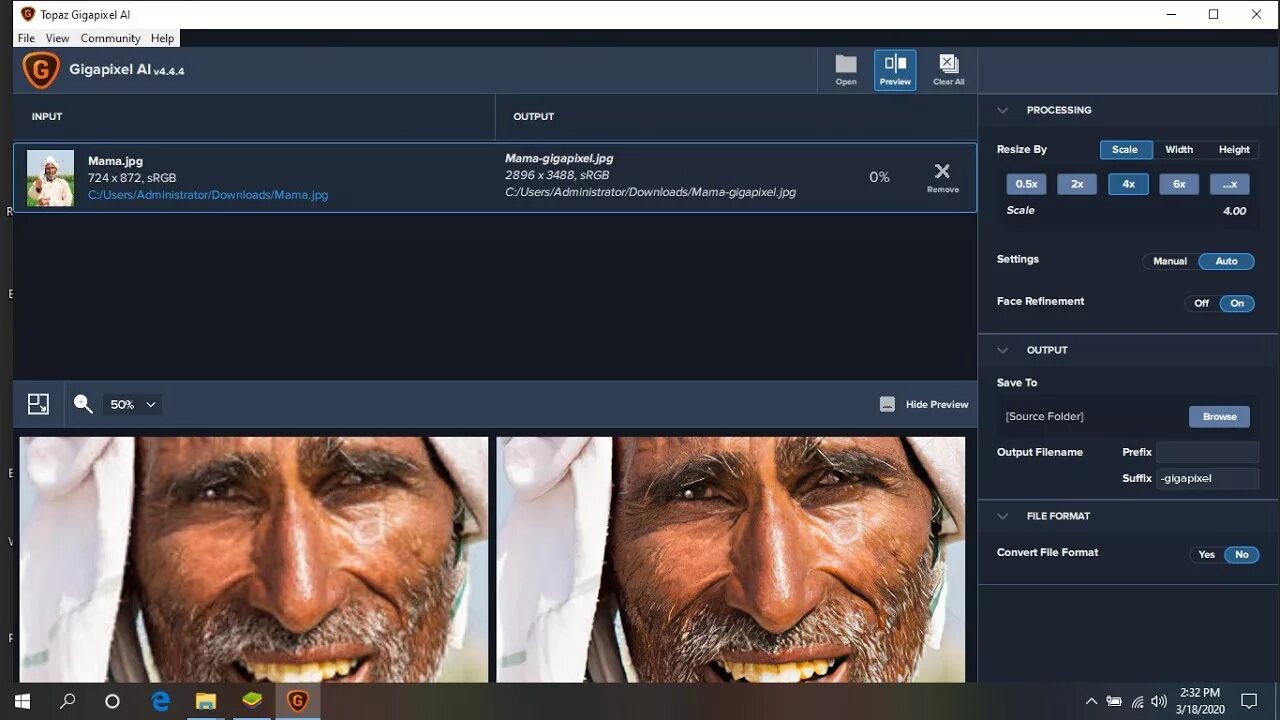This screenshot has height=720, width=1280.
Task: Remove Mama.jpg with the X icon
Action: point(942,171)
